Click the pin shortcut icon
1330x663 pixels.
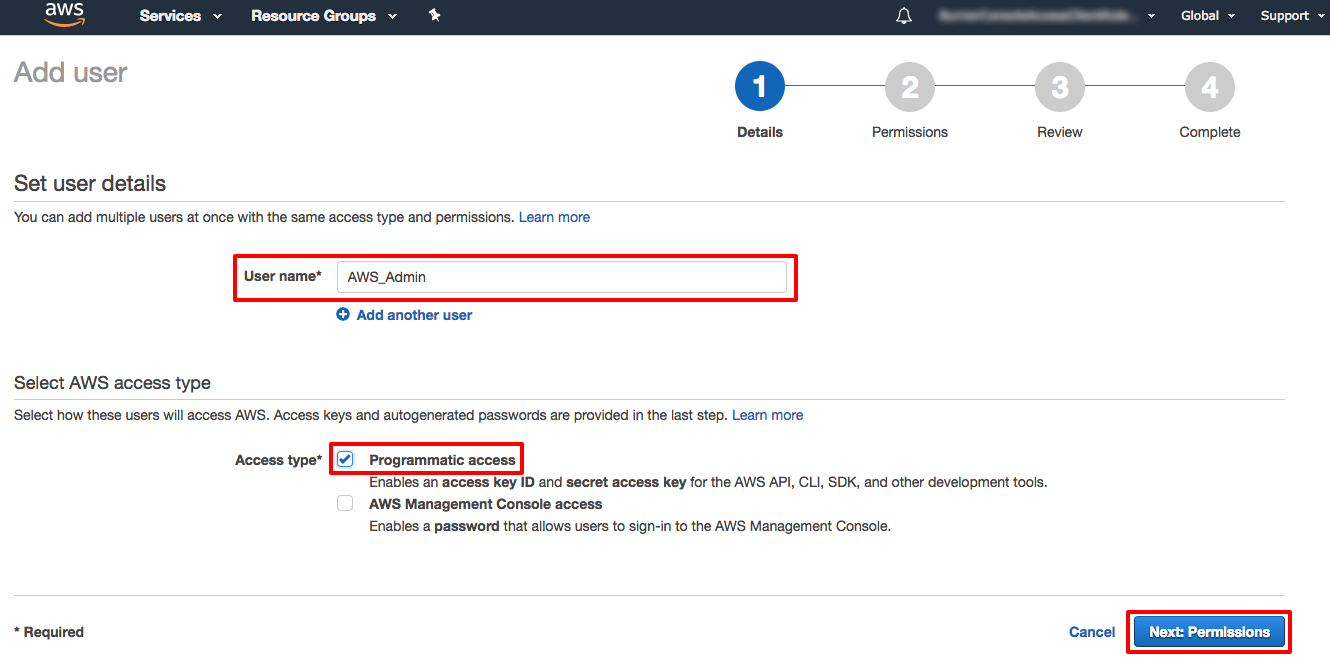pos(434,15)
